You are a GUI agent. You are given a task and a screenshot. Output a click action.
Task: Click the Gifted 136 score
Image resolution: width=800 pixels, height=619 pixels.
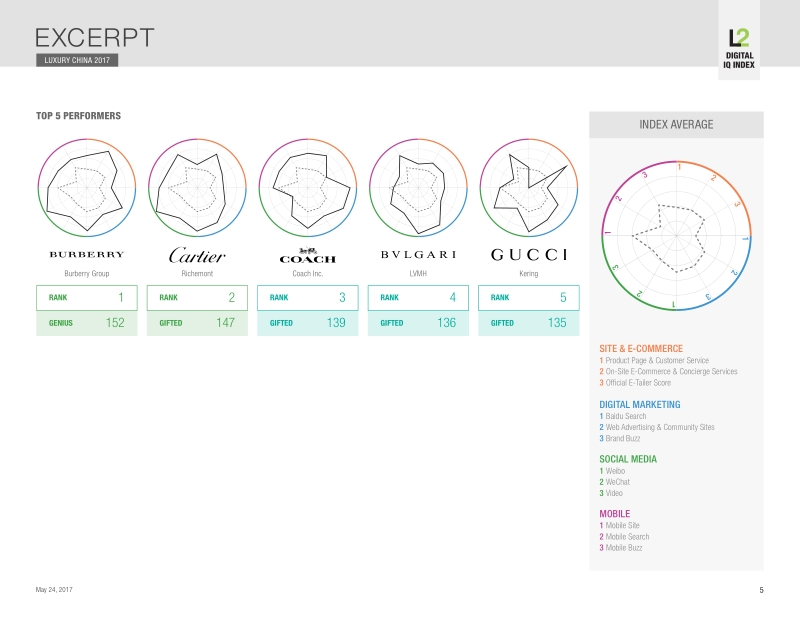pyautogui.click(x=418, y=323)
